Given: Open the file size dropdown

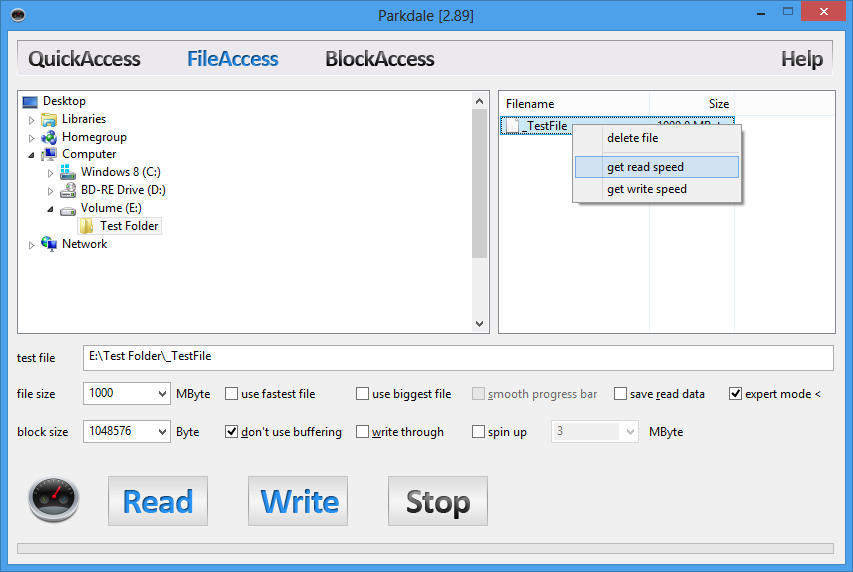Looking at the screenshot, I should coord(162,393).
